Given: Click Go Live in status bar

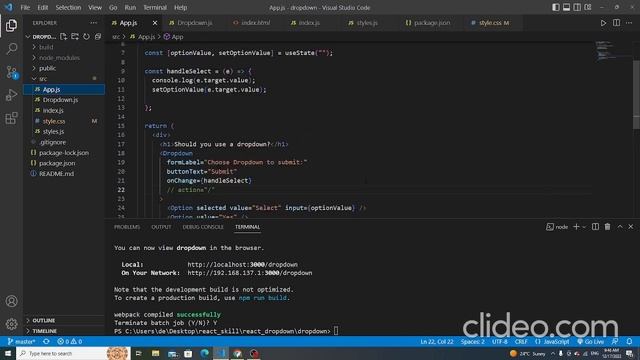Looking at the screenshot, I should [x=590, y=341].
